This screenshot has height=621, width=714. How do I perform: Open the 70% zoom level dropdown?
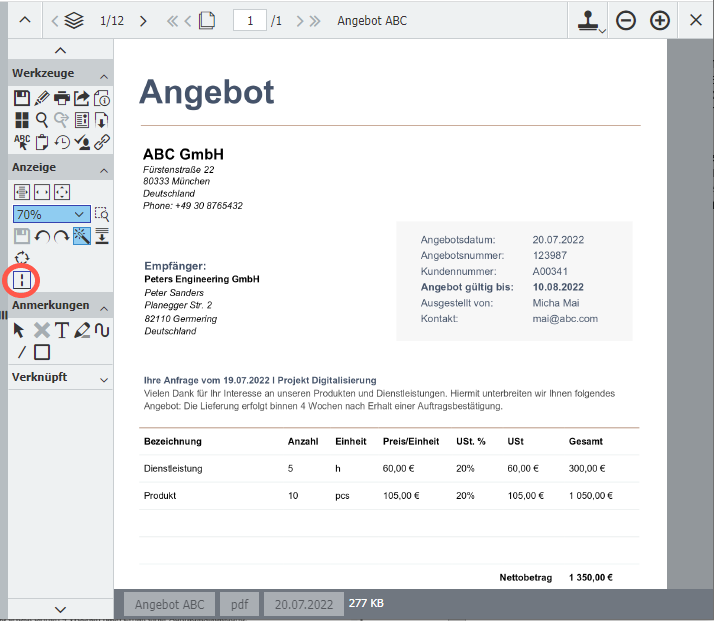(x=52, y=214)
